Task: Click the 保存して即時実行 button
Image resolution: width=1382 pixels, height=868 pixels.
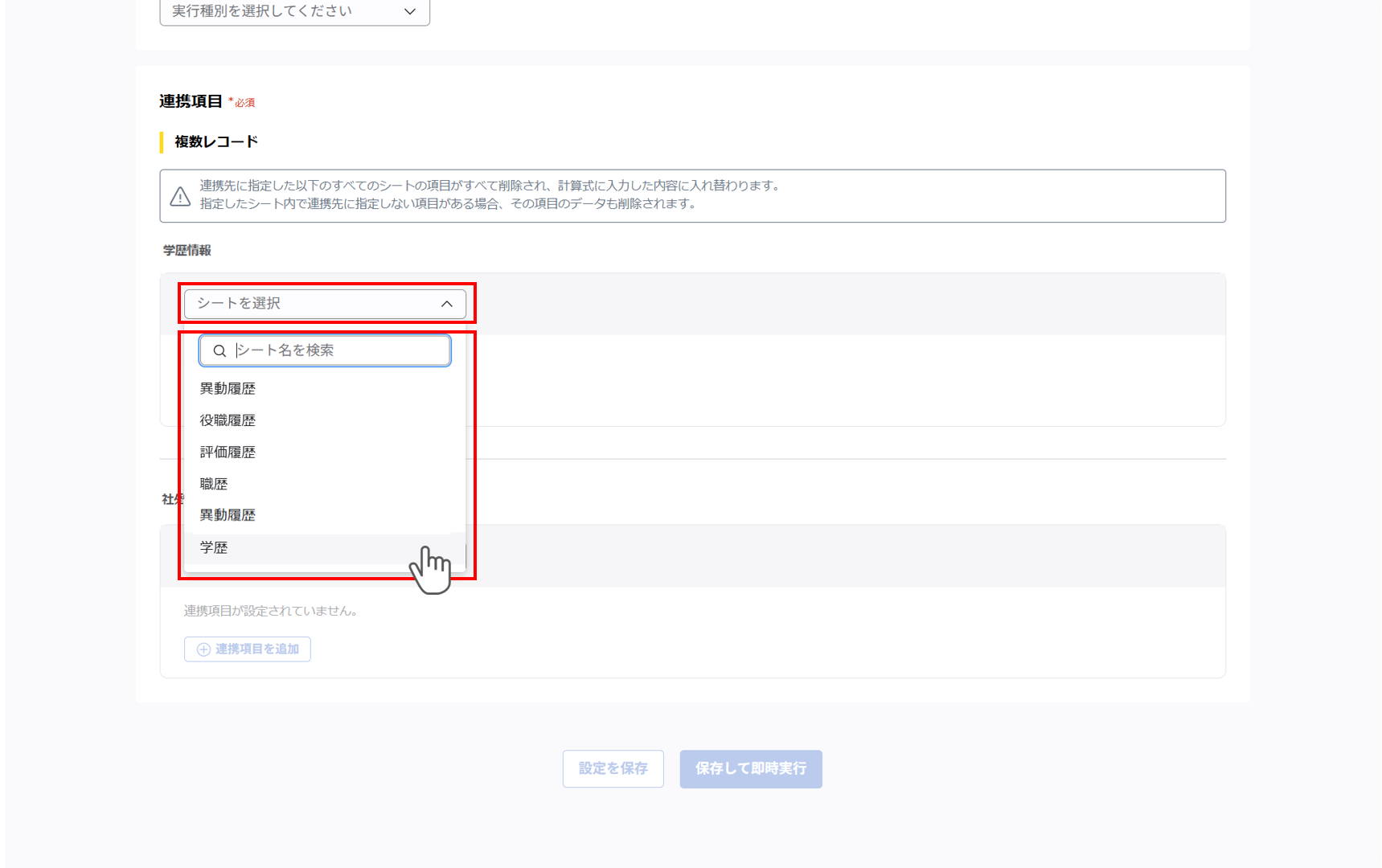Action: click(x=750, y=769)
